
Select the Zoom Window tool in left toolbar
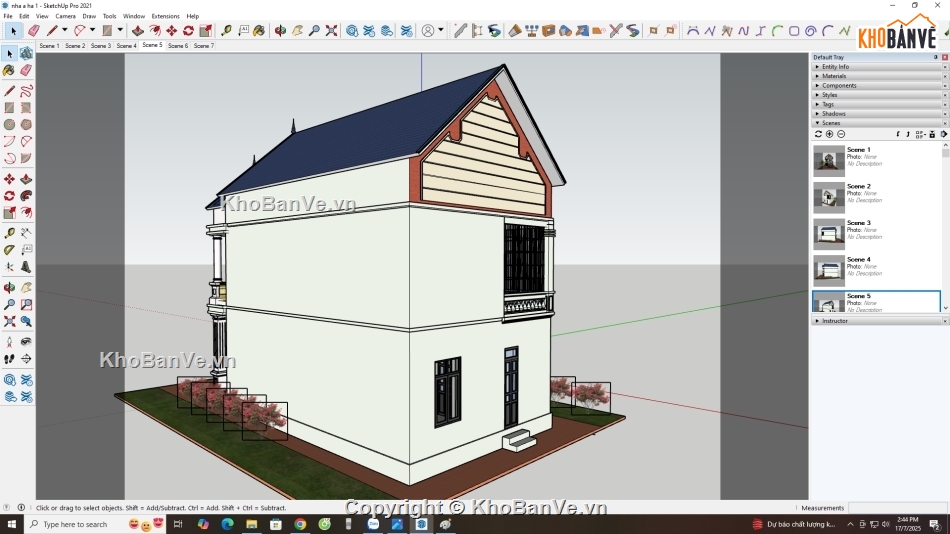tap(26, 304)
